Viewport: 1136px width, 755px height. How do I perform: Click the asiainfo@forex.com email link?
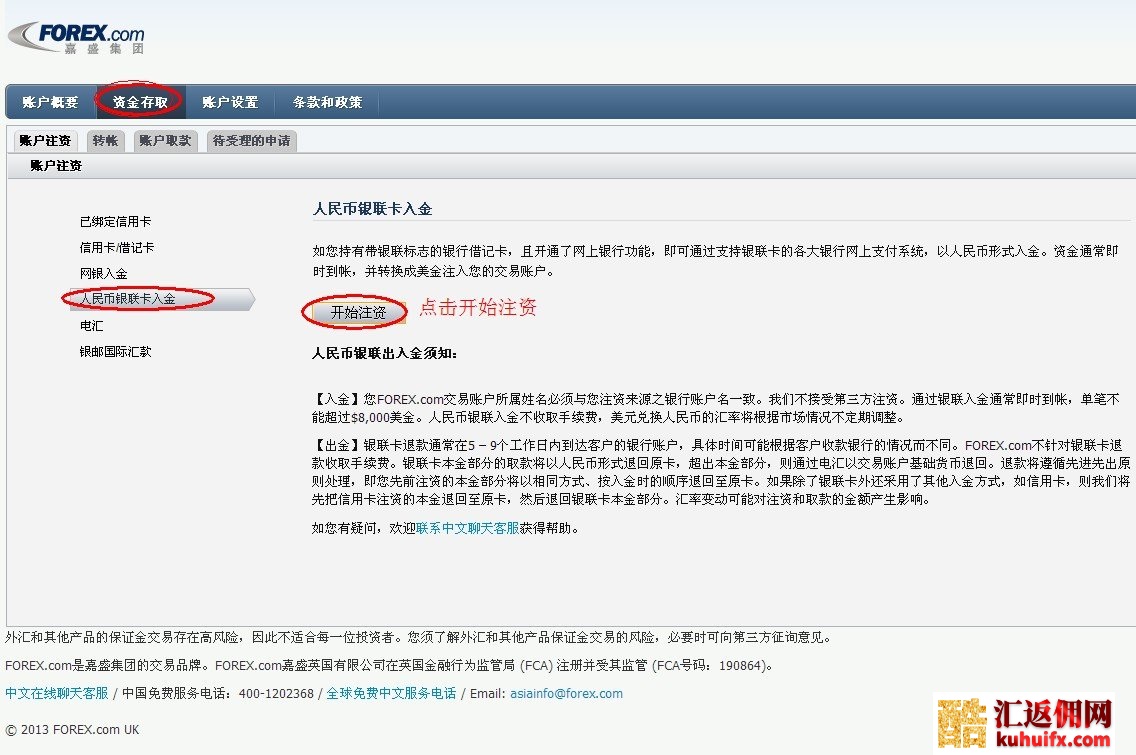(566, 693)
